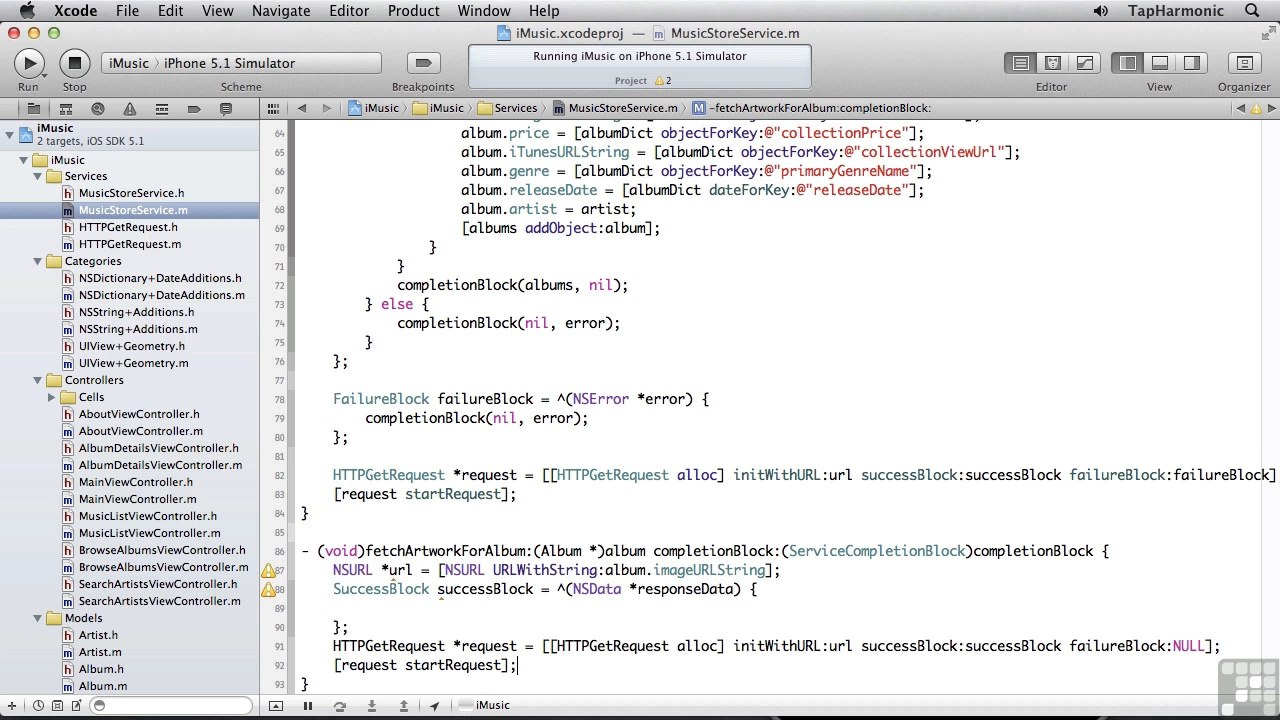This screenshot has width=1280, height=720.
Task: Open Spotlight search in the menu bar
Action: coord(1252,11)
